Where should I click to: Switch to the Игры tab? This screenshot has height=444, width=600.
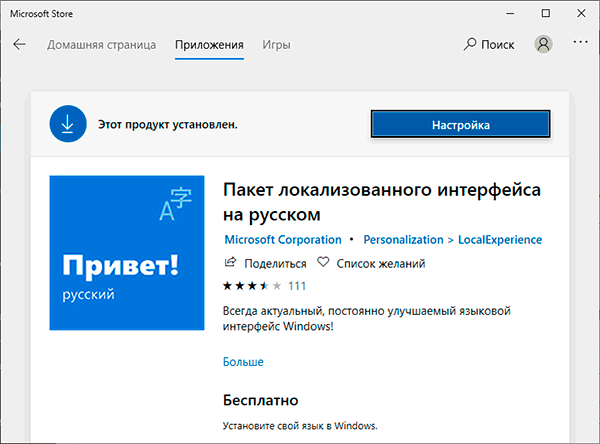pyautogui.click(x=276, y=45)
